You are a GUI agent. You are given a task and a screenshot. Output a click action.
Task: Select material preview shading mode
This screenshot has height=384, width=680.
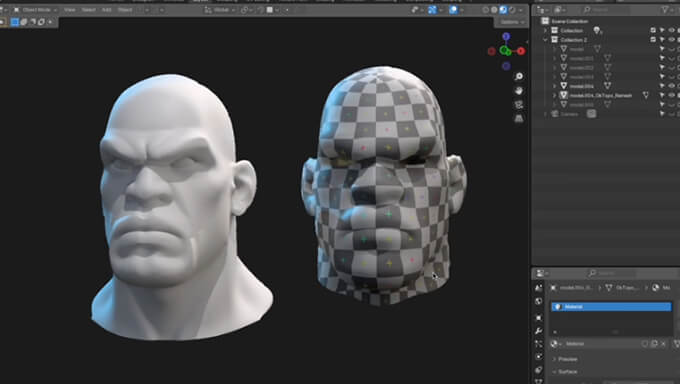point(503,10)
